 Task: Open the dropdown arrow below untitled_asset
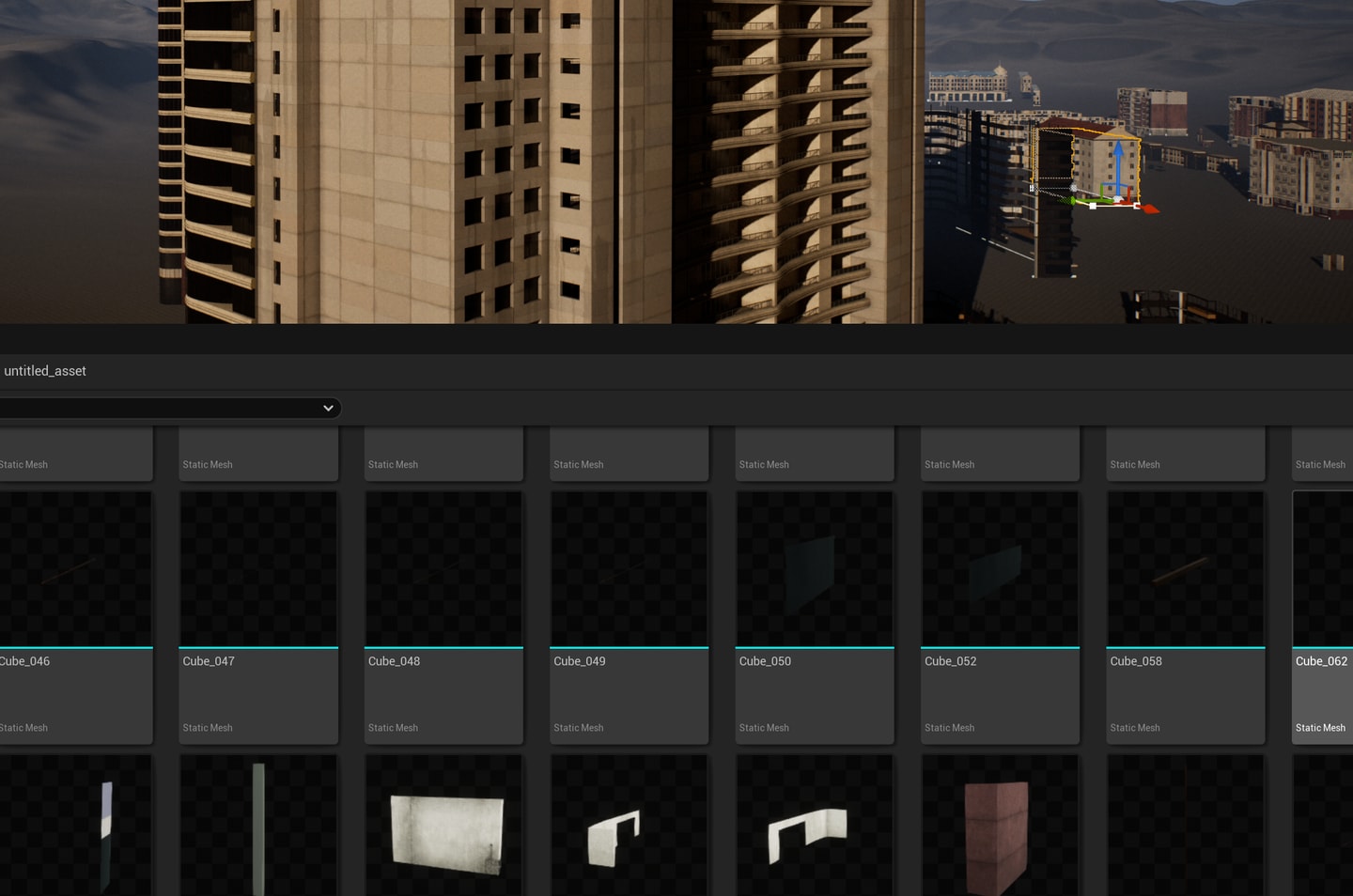328,408
